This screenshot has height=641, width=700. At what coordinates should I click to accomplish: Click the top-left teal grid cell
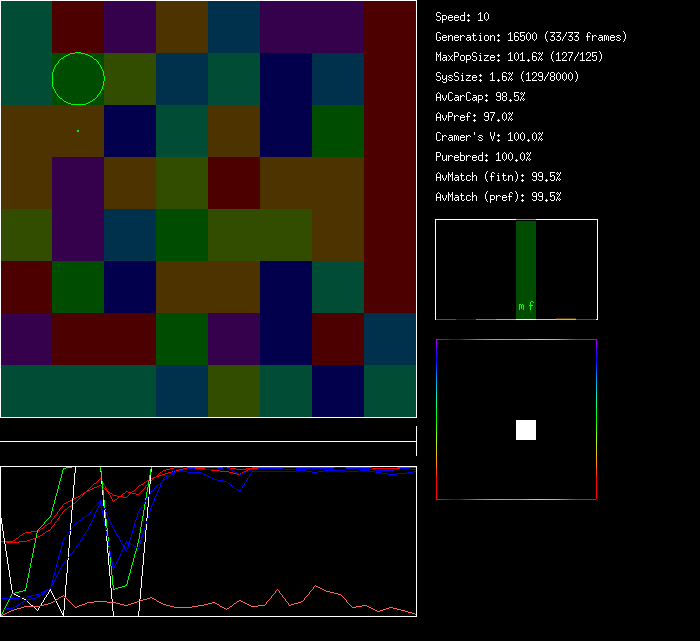[26, 53]
